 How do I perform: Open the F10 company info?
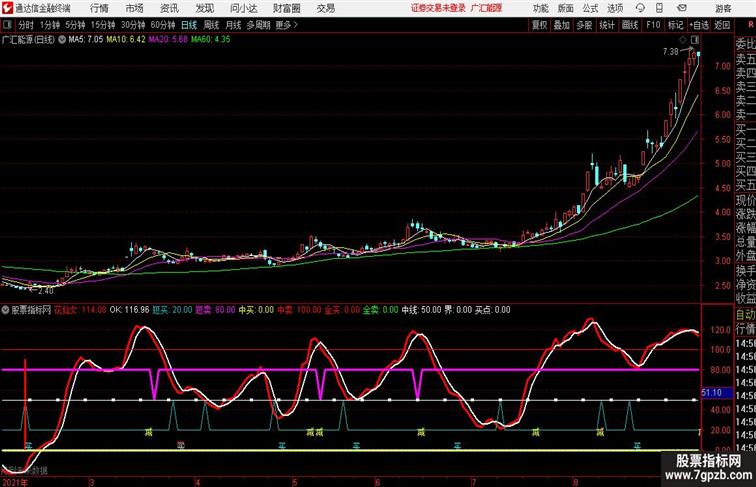tap(653, 25)
